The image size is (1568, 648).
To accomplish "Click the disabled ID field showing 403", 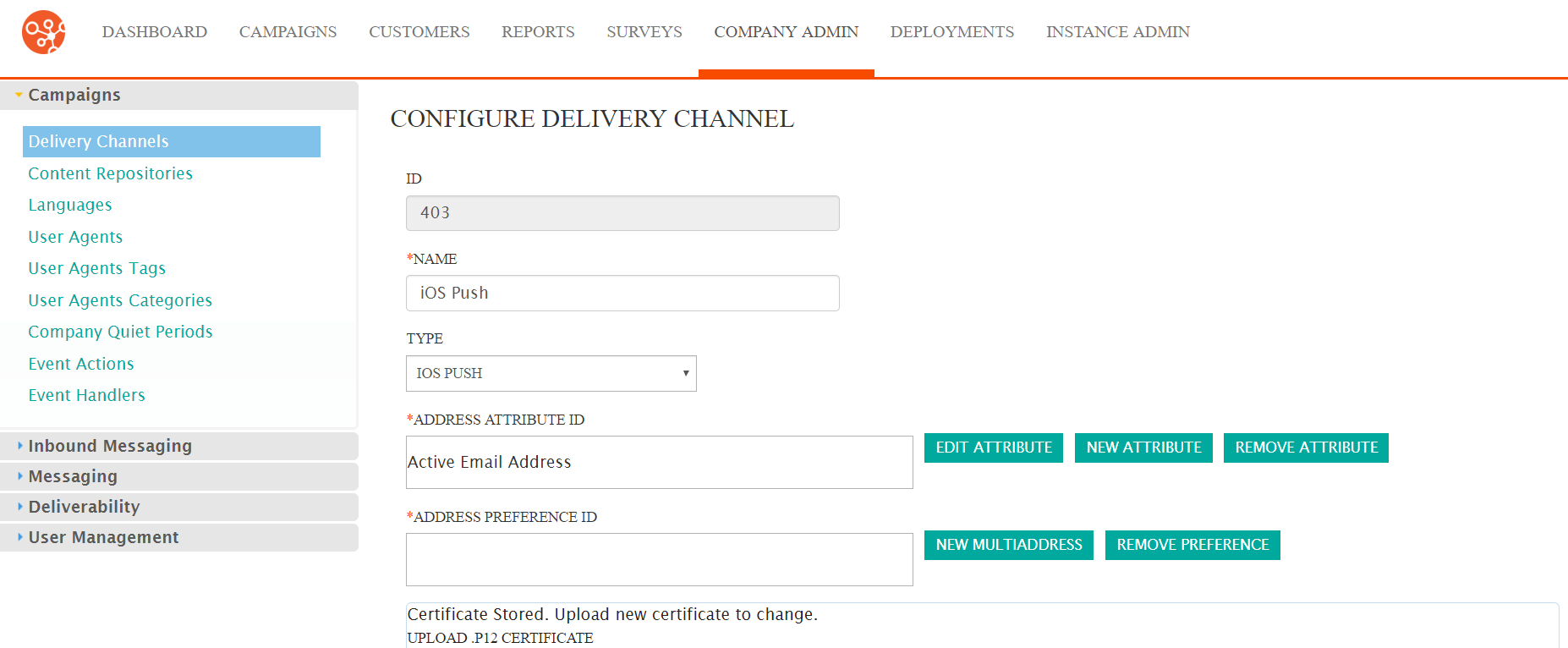I will coord(622,213).
